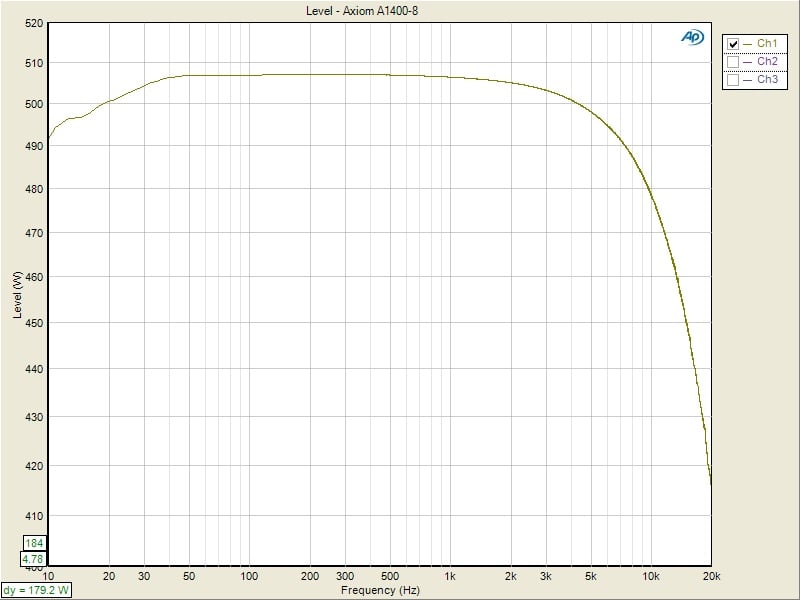Enable the Ch3 trace checkbox
This screenshot has height=600, width=800.
pyautogui.click(x=733, y=80)
